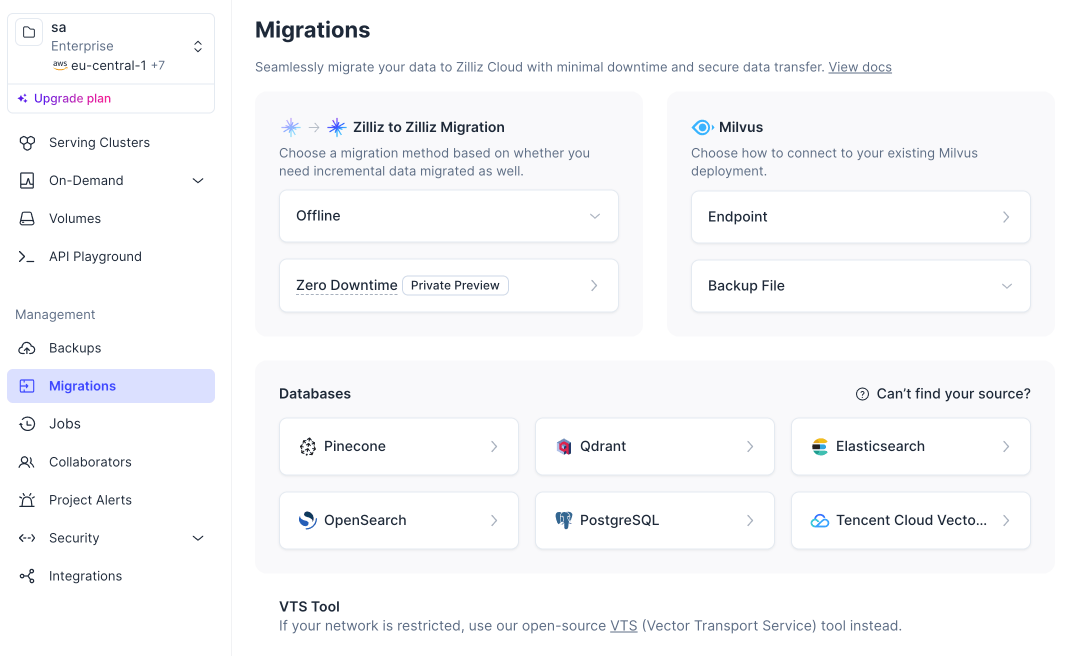
Task: Click the eu-central-1 region text
Action: click(x=109, y=66)
